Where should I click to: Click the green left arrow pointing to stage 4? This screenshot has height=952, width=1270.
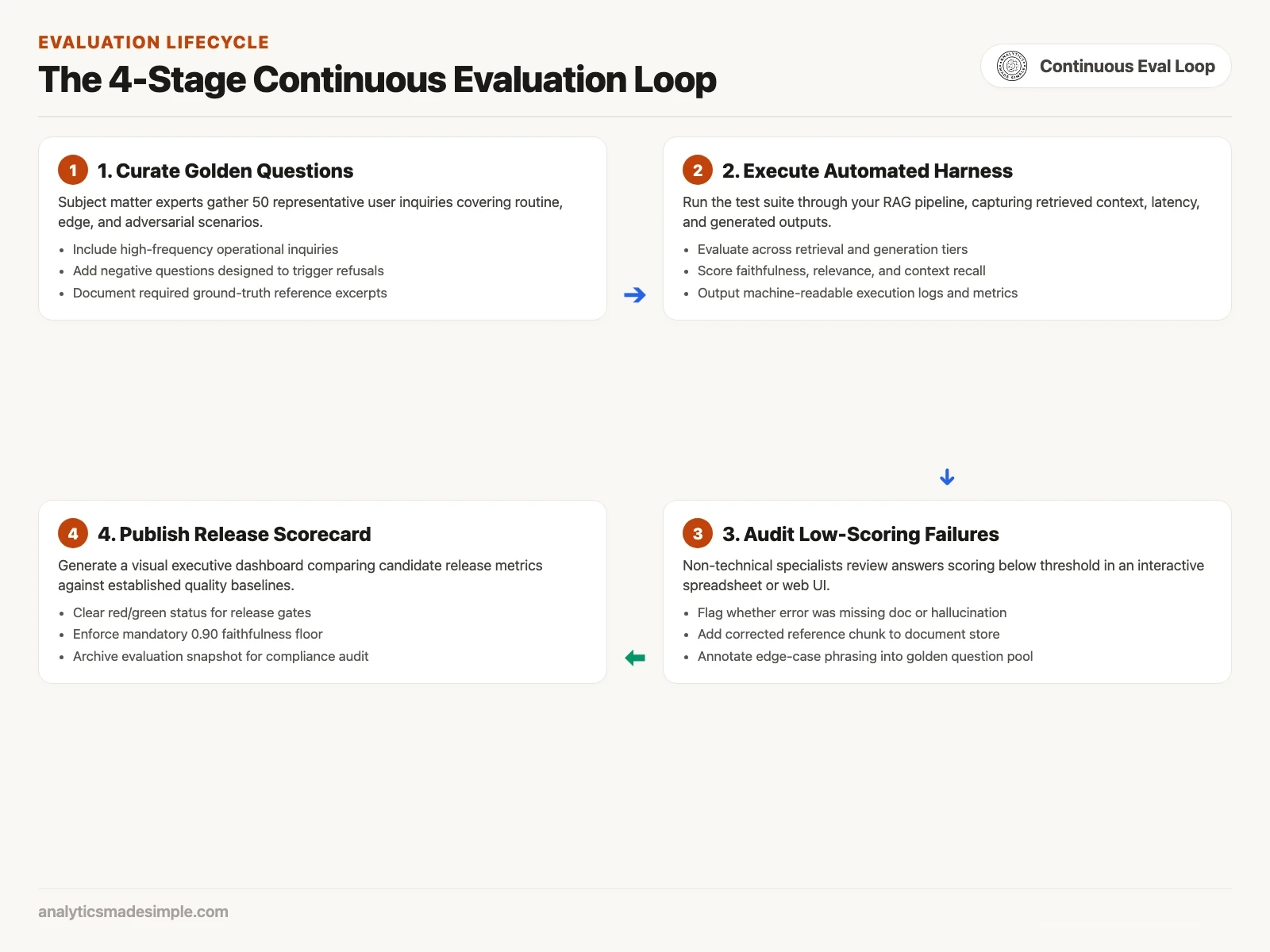click(x=635, y=658)
